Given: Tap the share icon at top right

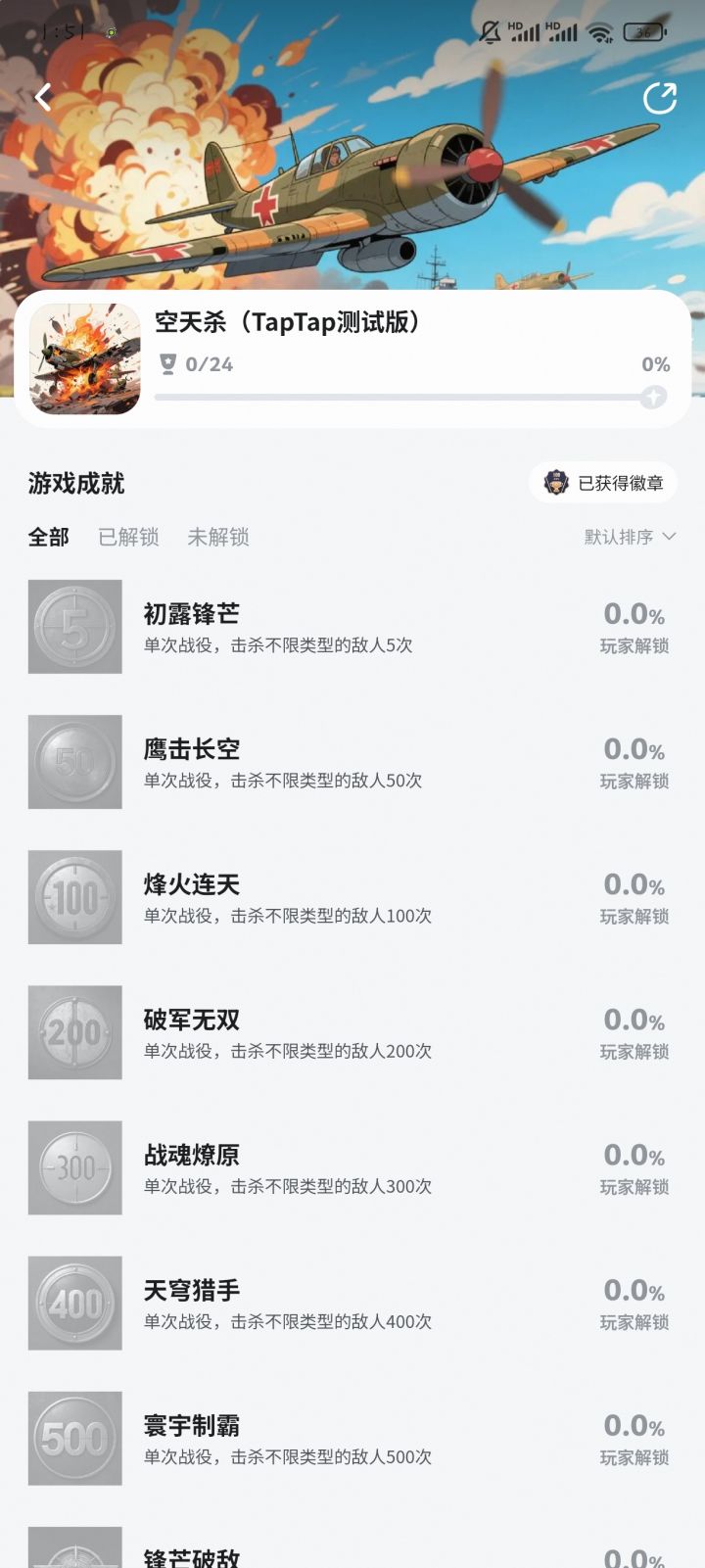Looking at the screenshot, I should [x=659, y=98].
